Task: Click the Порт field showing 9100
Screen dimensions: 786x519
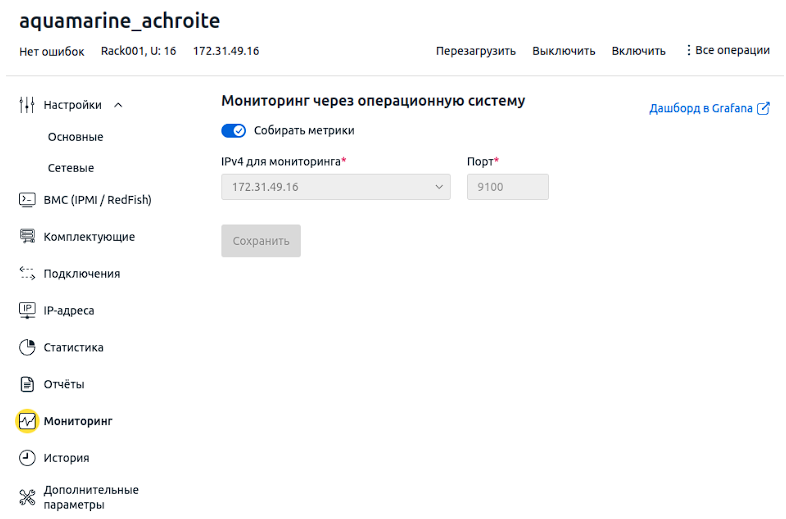Action: coord(508,187)
